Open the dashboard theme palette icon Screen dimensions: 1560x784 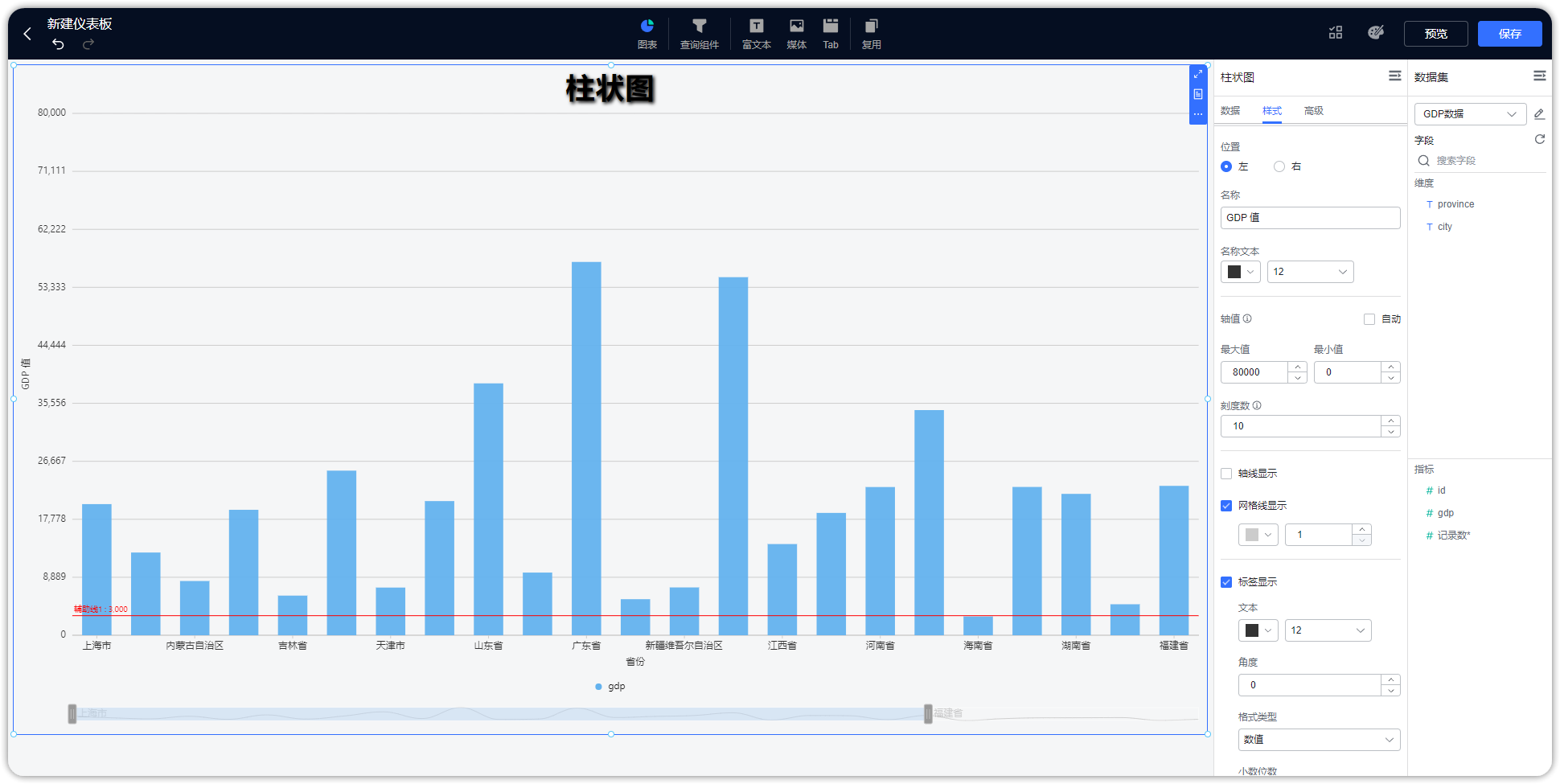pyautogui.click(x=1376, y=32)
